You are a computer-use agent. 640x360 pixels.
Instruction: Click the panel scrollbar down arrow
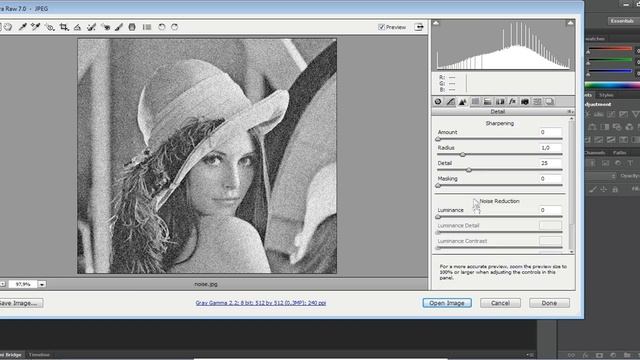click(x=571, y=252)
